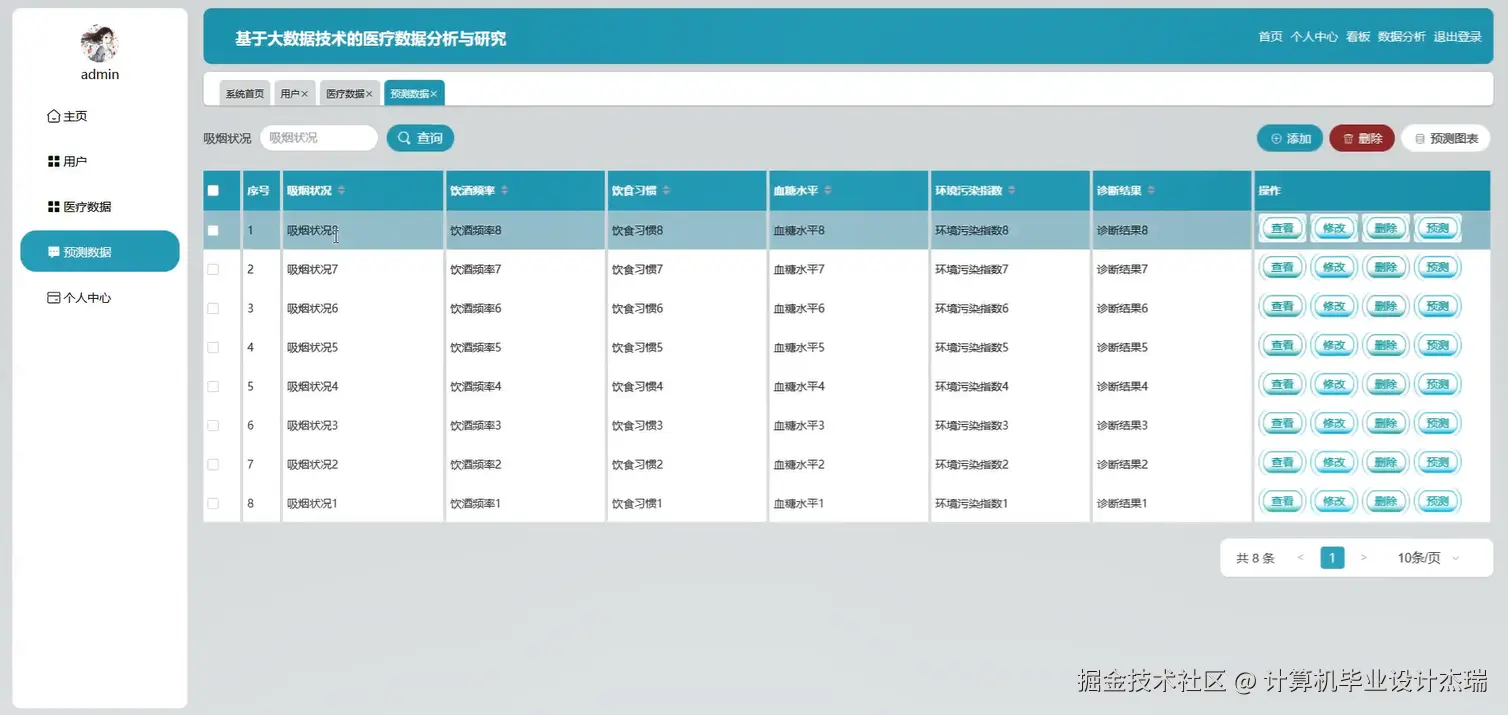Sort by the 饮食习惯 column arrows
Viewport: 1508px width, 715px height.
pyautogui.click(x=666, y=191)
